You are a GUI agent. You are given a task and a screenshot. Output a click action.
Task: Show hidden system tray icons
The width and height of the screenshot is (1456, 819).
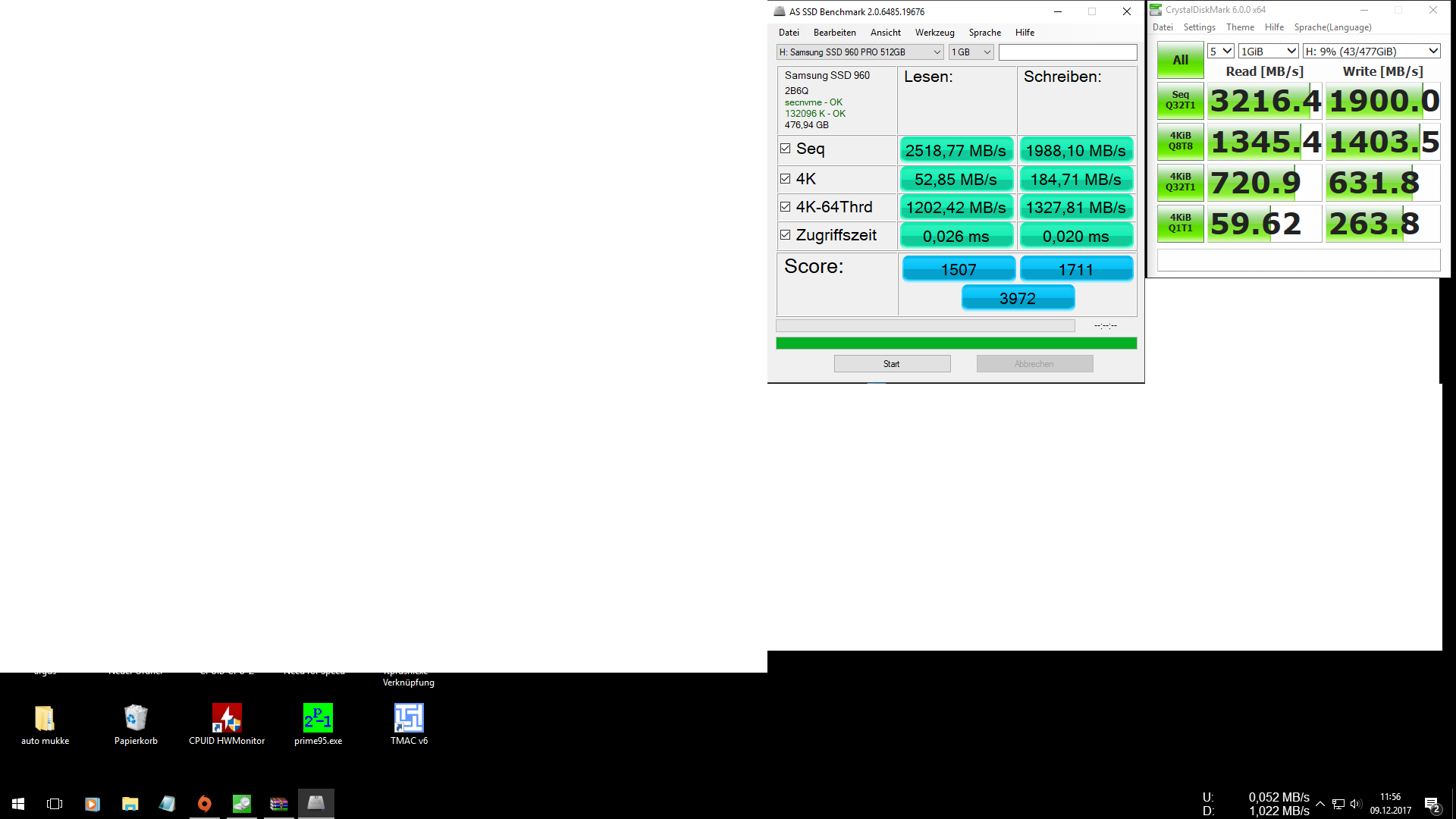[1320, 804]
